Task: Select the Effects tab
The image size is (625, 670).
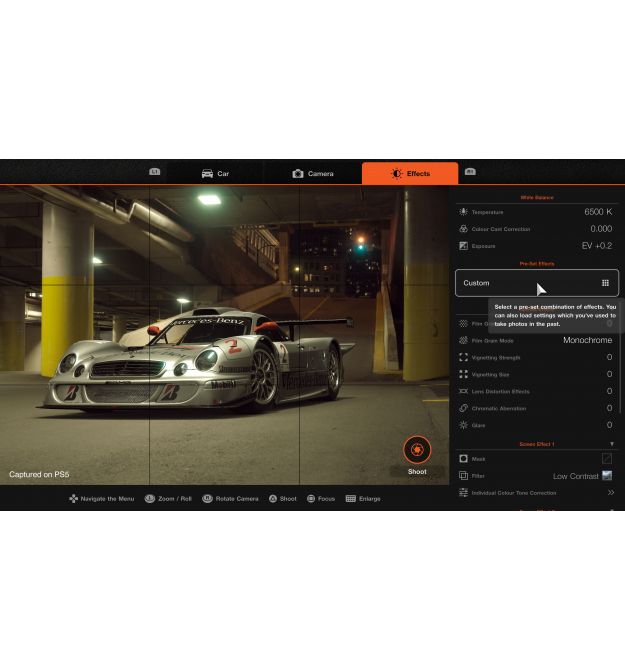Action: click(x=410, y=174)
